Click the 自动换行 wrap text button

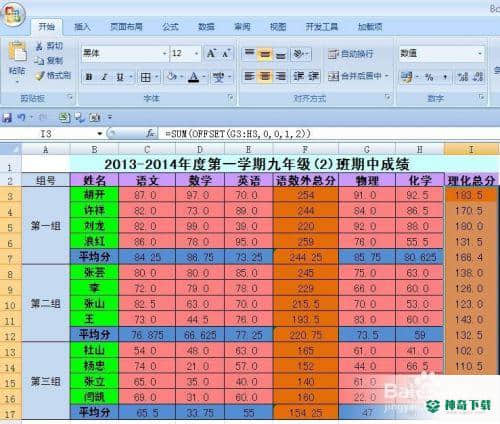351,54
